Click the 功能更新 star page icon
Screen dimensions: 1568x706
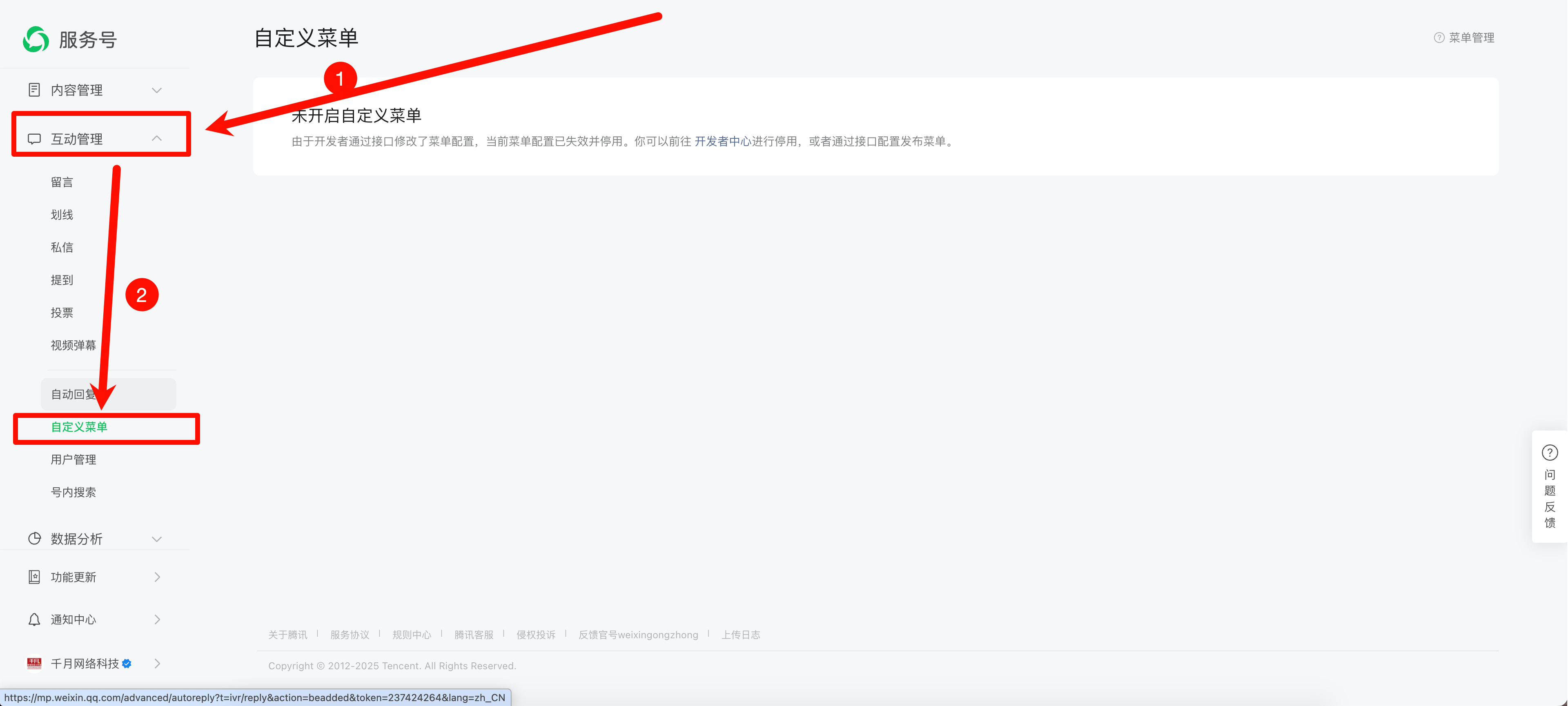point(34,577)
